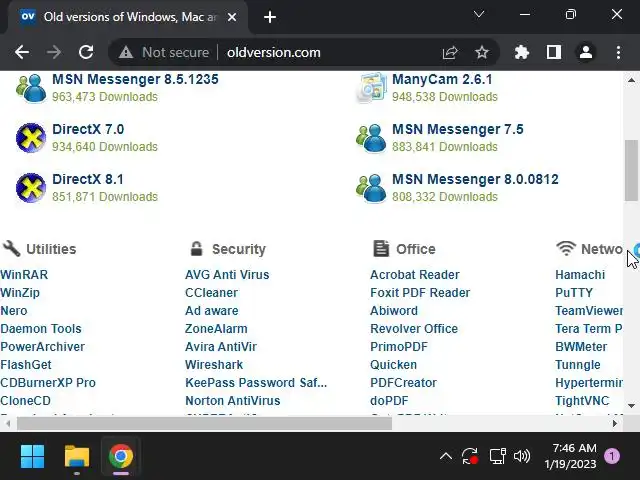Open the MSN Messenger 7.5 link
This screenshot has width=640, height=480.
pyautogui.click(x=458, y=129)
